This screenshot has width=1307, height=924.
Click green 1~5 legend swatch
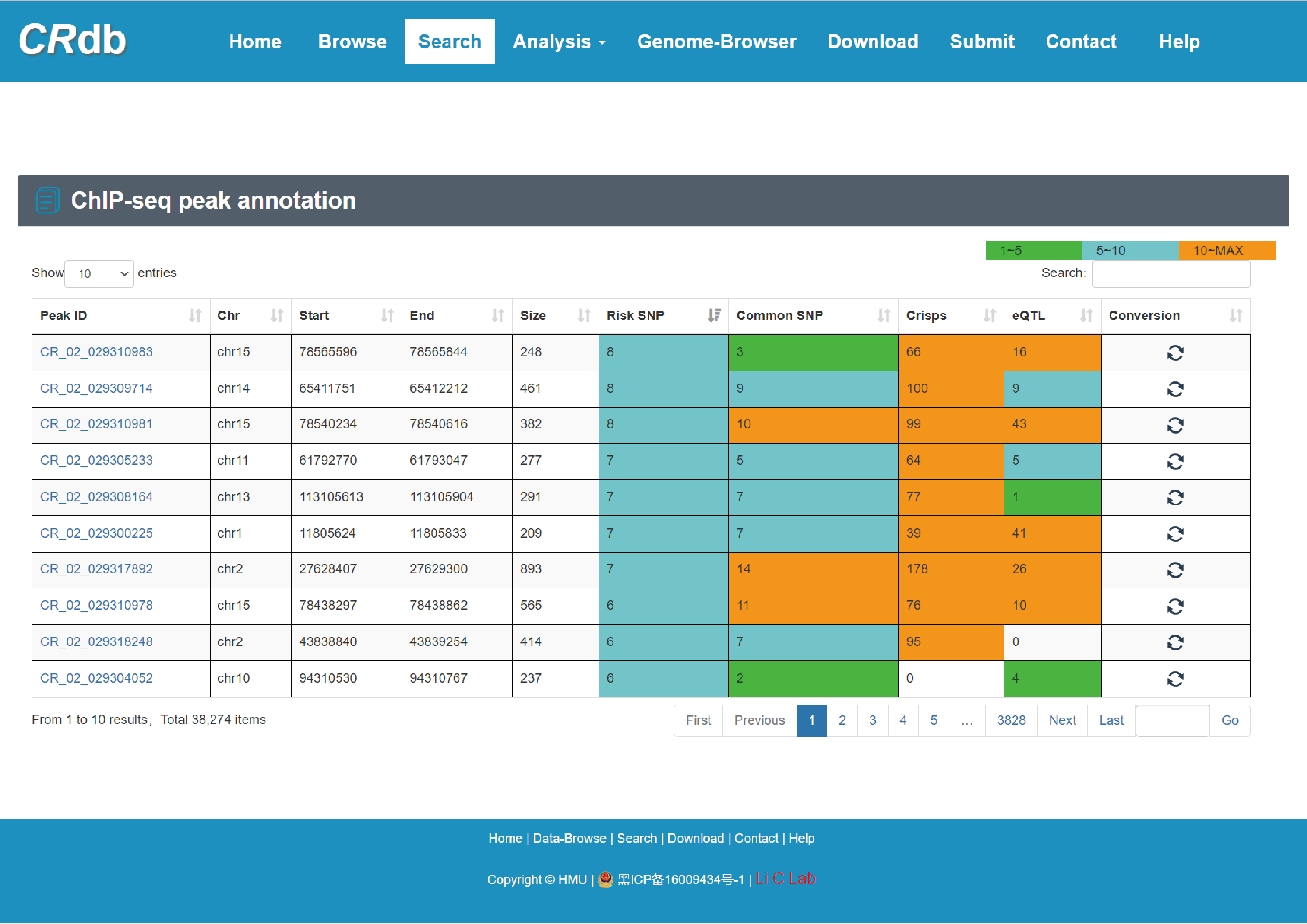(x=1034, y=251)
